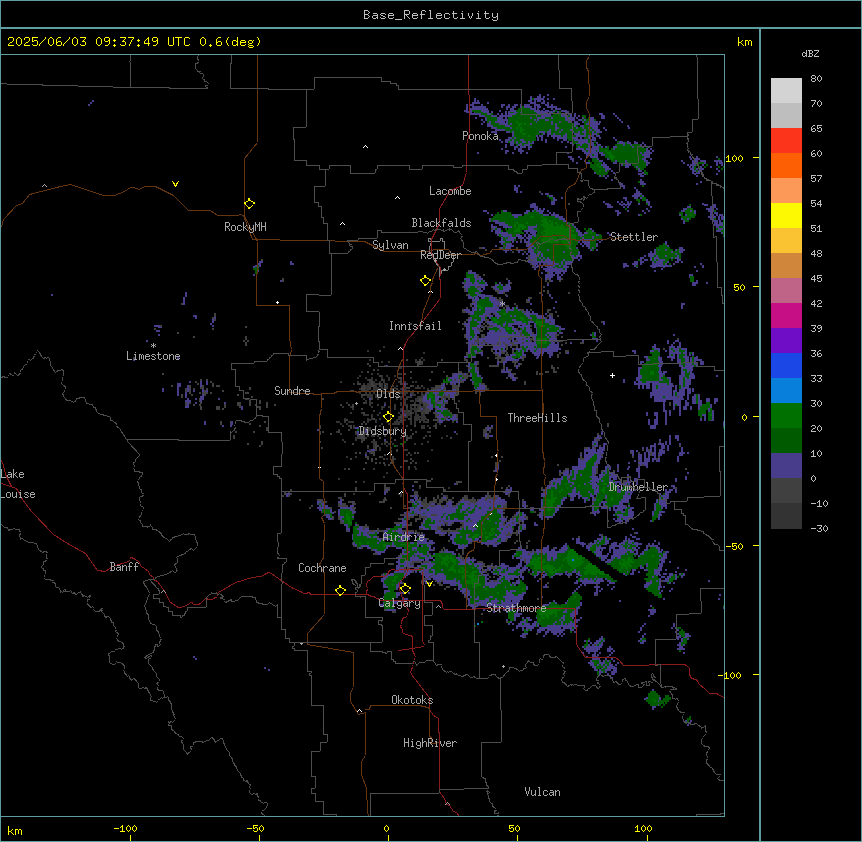Select the Airdrie label

404,537
